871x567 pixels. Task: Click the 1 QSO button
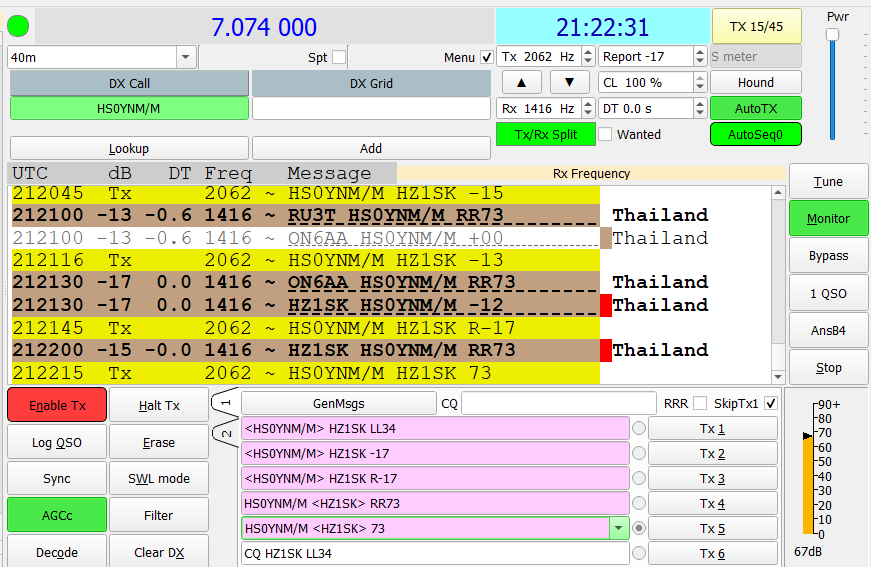pos(828,293)
